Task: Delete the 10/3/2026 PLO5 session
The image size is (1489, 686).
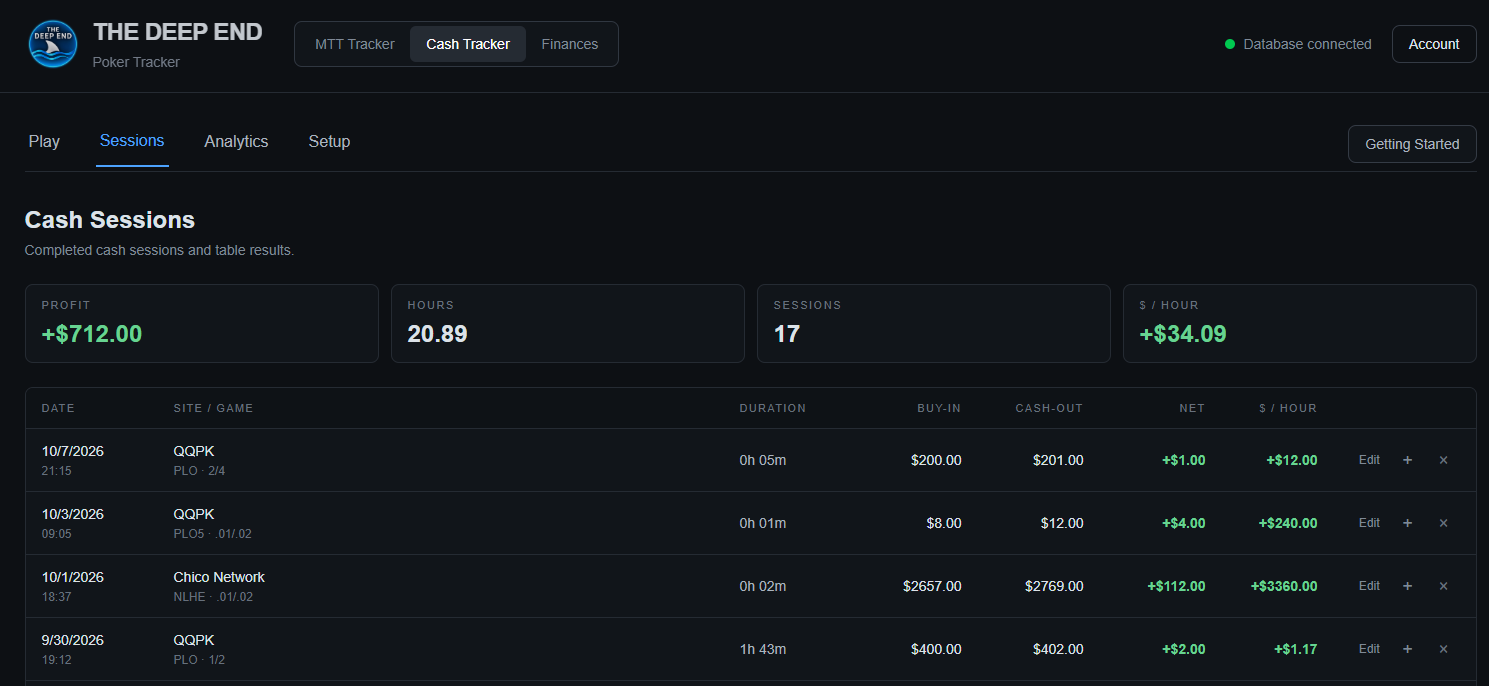Action: click(x=1443, y=523)
